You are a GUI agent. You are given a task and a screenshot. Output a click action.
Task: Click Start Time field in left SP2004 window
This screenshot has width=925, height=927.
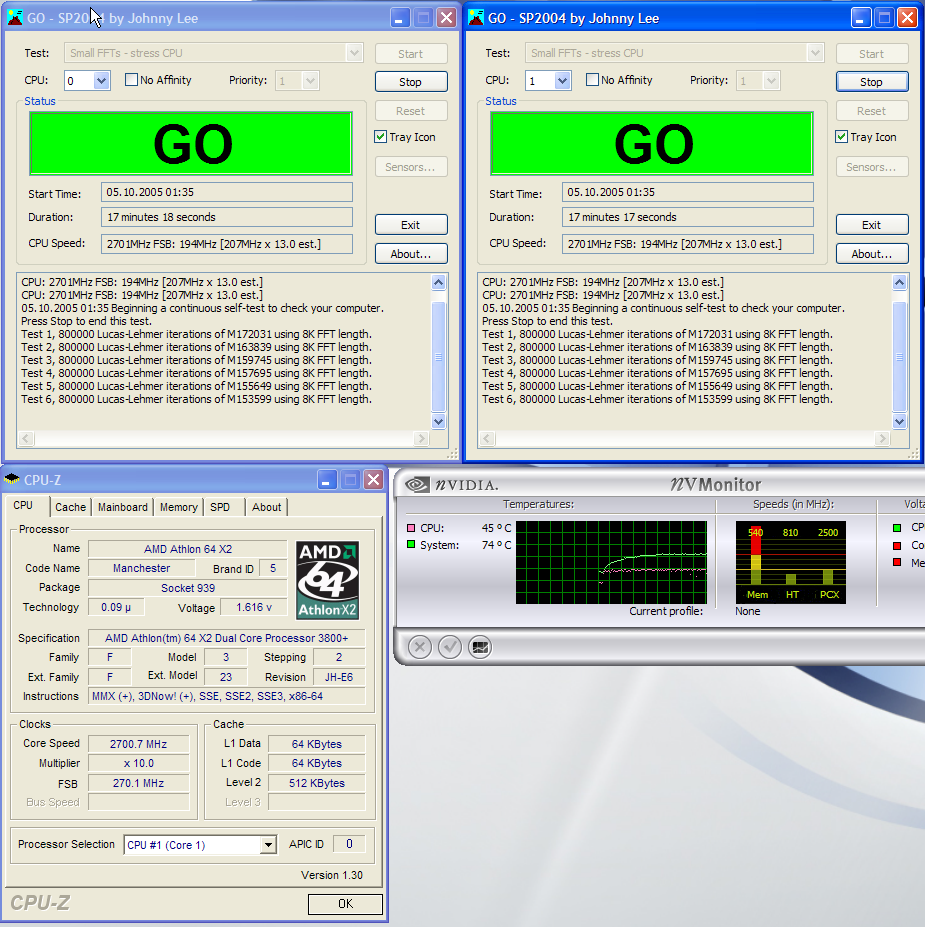(x=226, y=192)
